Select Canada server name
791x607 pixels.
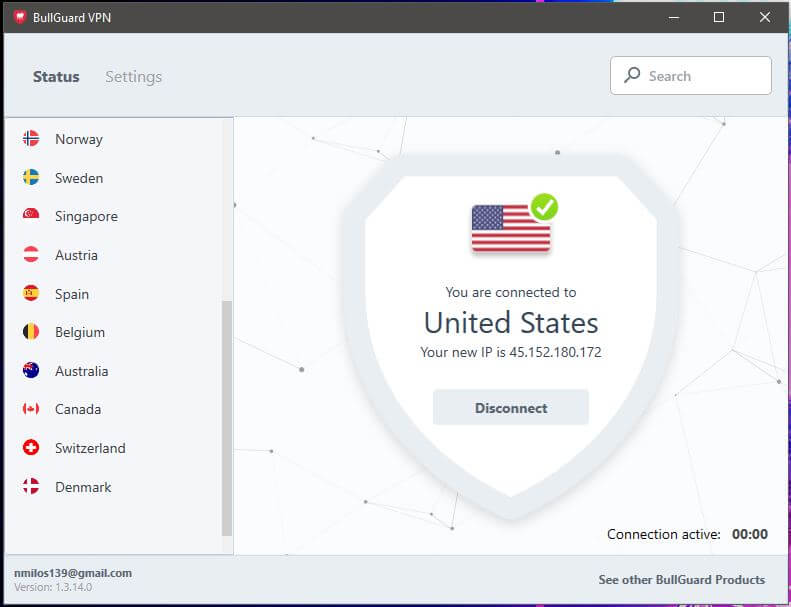[78, 409]
